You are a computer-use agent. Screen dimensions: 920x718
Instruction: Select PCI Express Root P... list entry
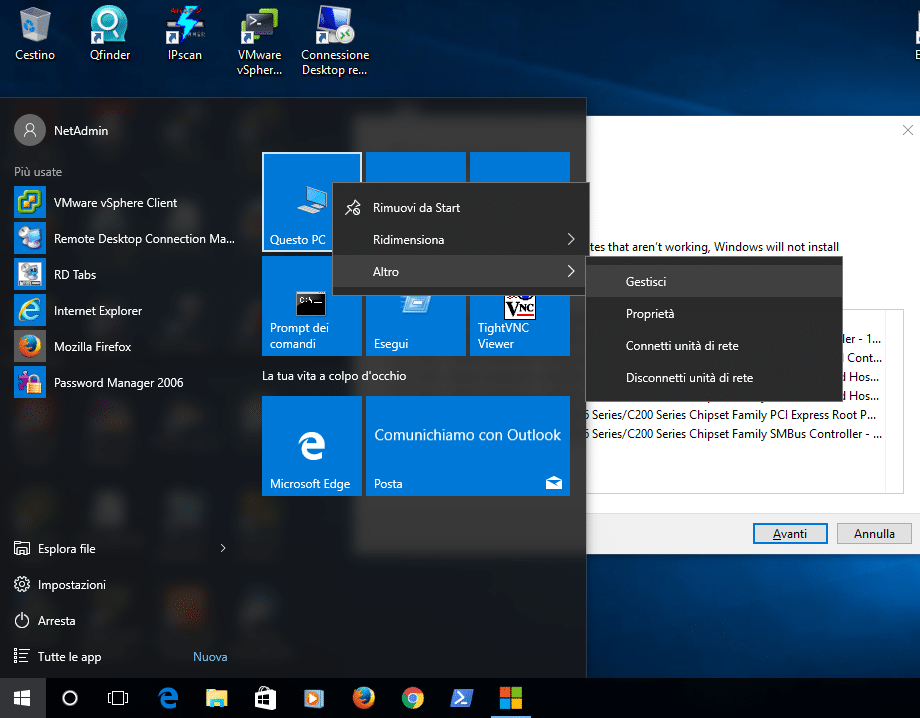[x=731, y=415]
